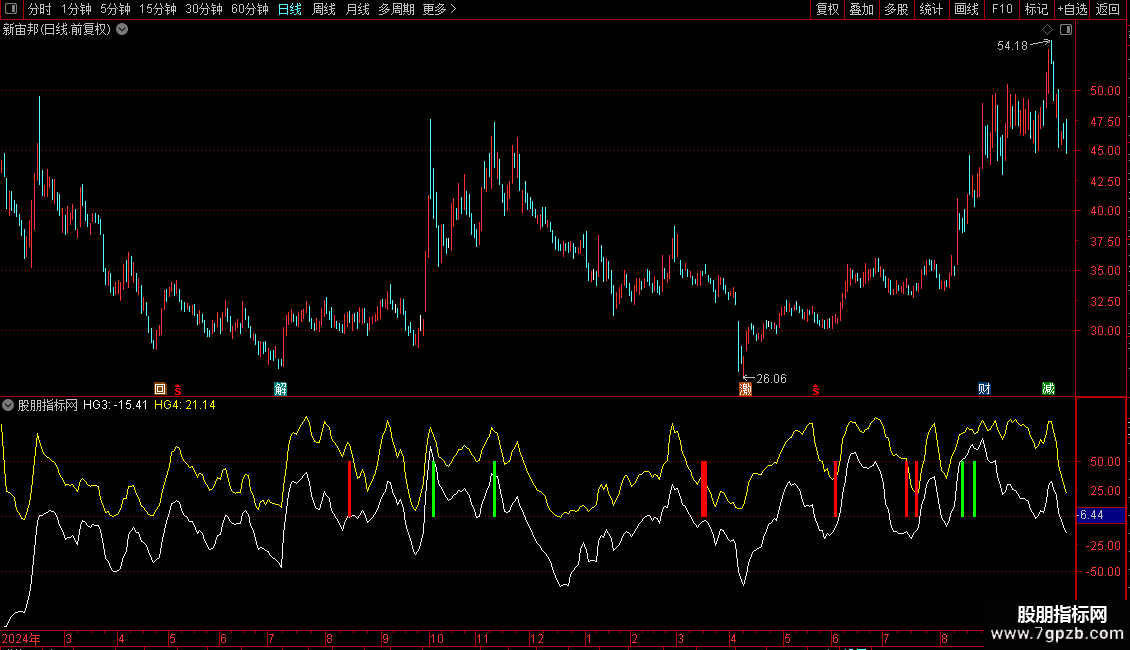Click the 多股 multi-stock button

pos(896,9)
